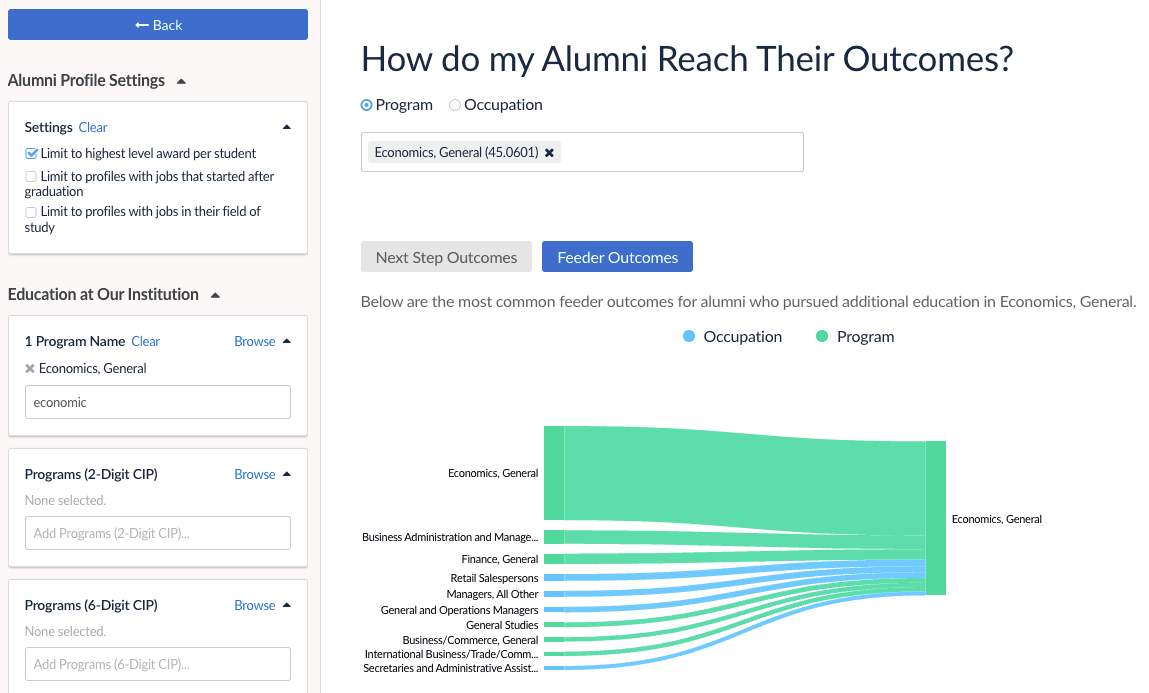Viewport: 1149px width, 693px height.
Task: Switch to Next Step Outcomes tab
Action: coord(446,257)
